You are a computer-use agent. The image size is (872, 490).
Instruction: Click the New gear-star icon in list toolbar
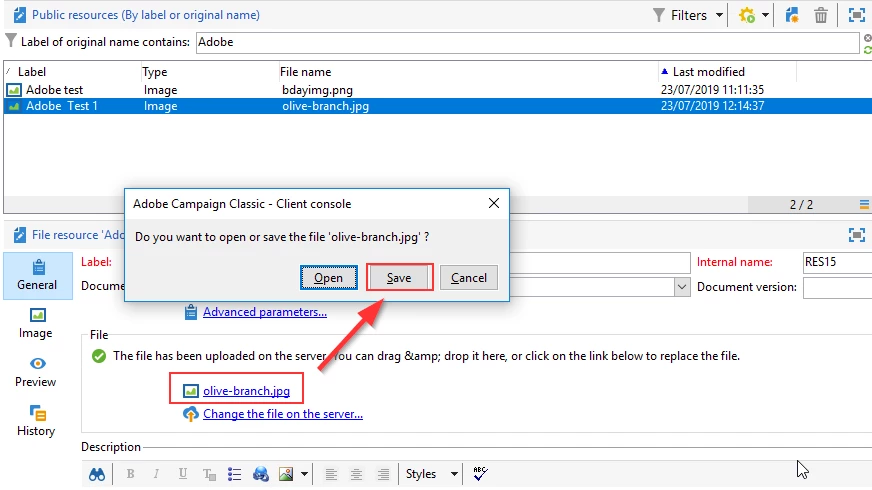(746, 15)
